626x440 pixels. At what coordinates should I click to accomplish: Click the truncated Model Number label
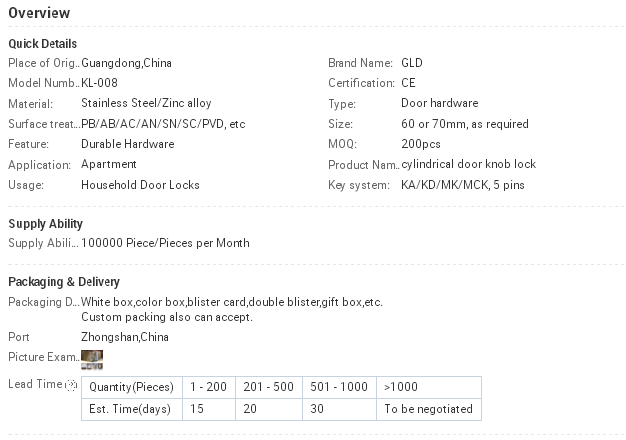[43, 83]
